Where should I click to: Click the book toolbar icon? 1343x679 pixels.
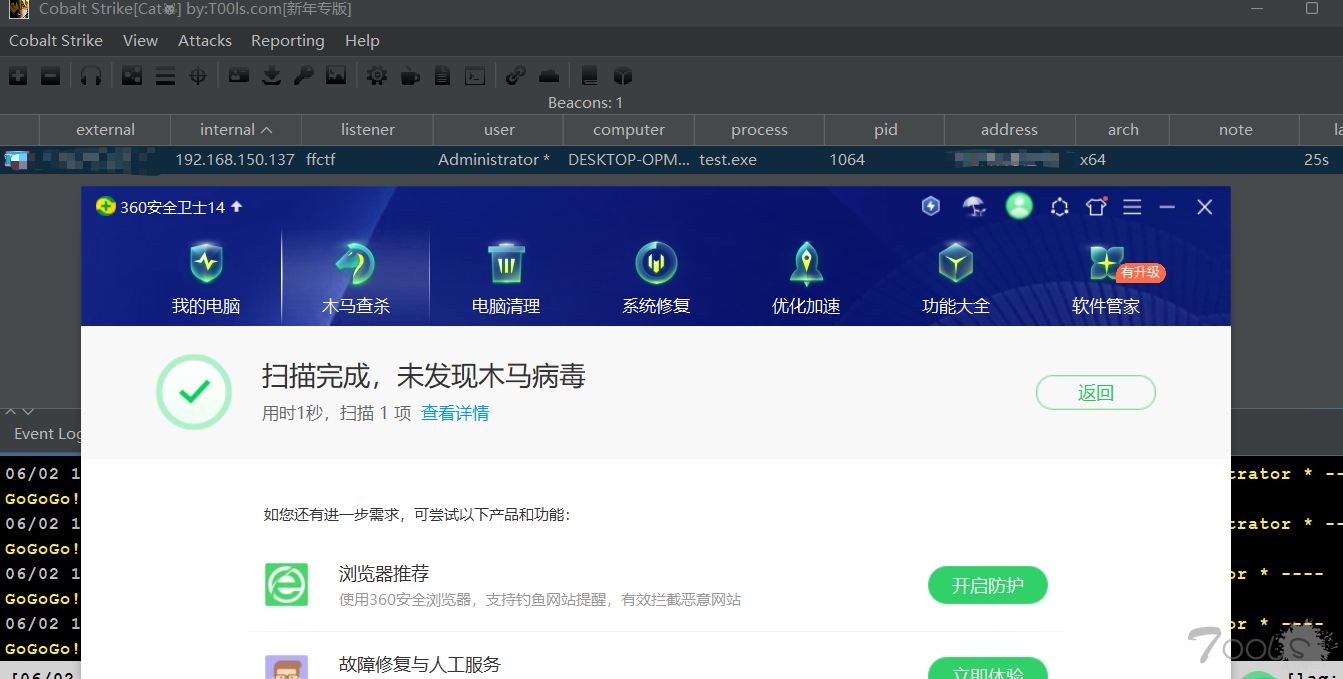589,76
